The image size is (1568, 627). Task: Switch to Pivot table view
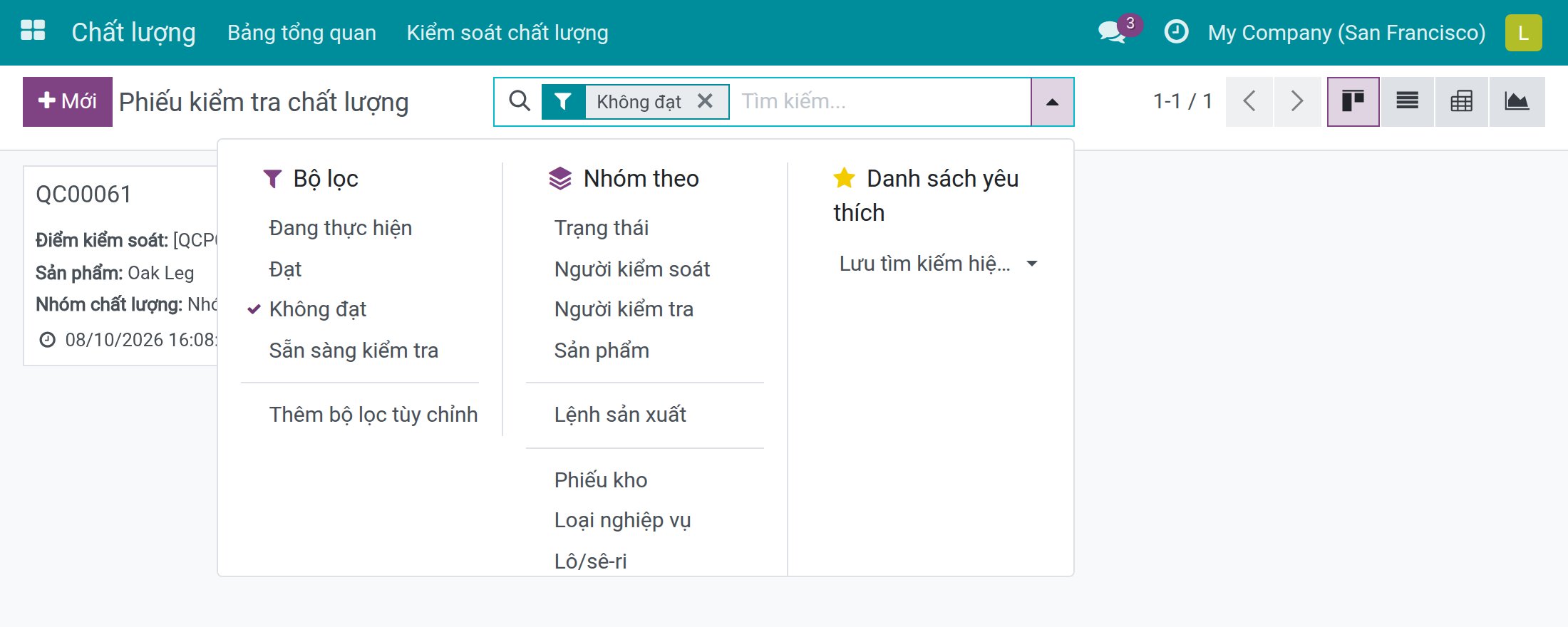tap(1461, 101)
